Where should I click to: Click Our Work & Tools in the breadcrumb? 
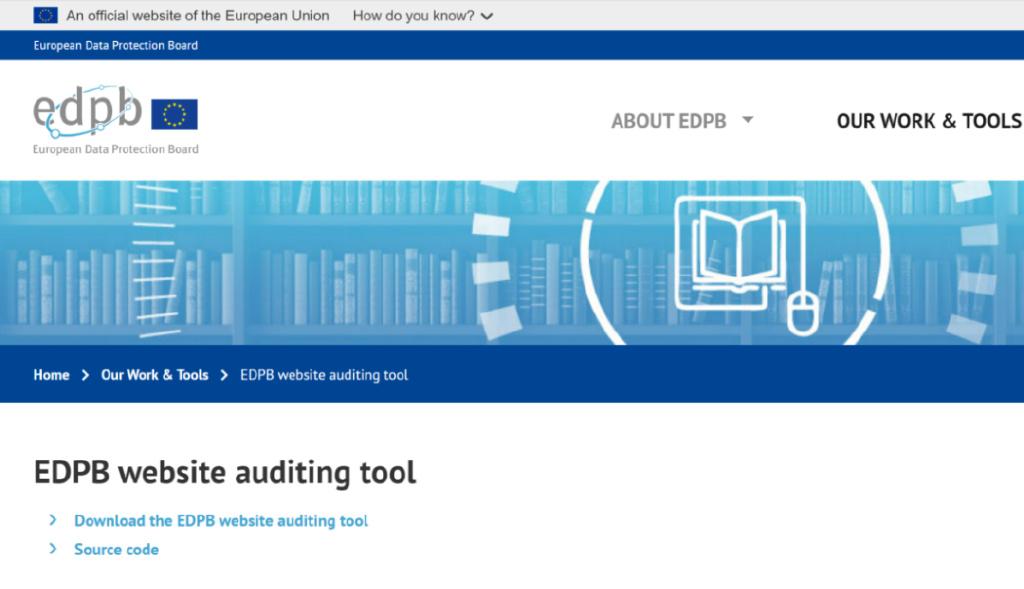(154, 374)
